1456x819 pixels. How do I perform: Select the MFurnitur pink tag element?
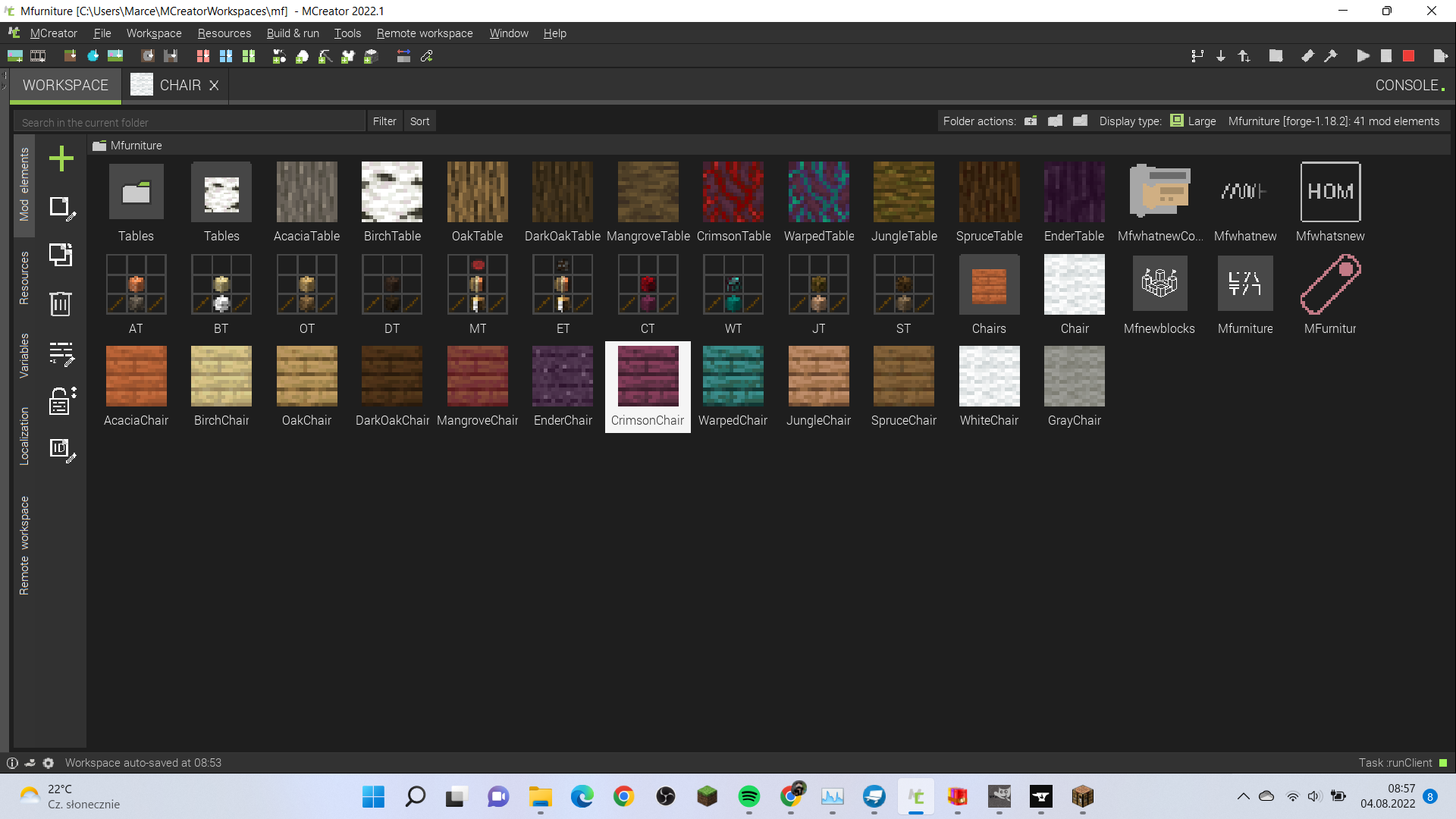coord(1330,295)
